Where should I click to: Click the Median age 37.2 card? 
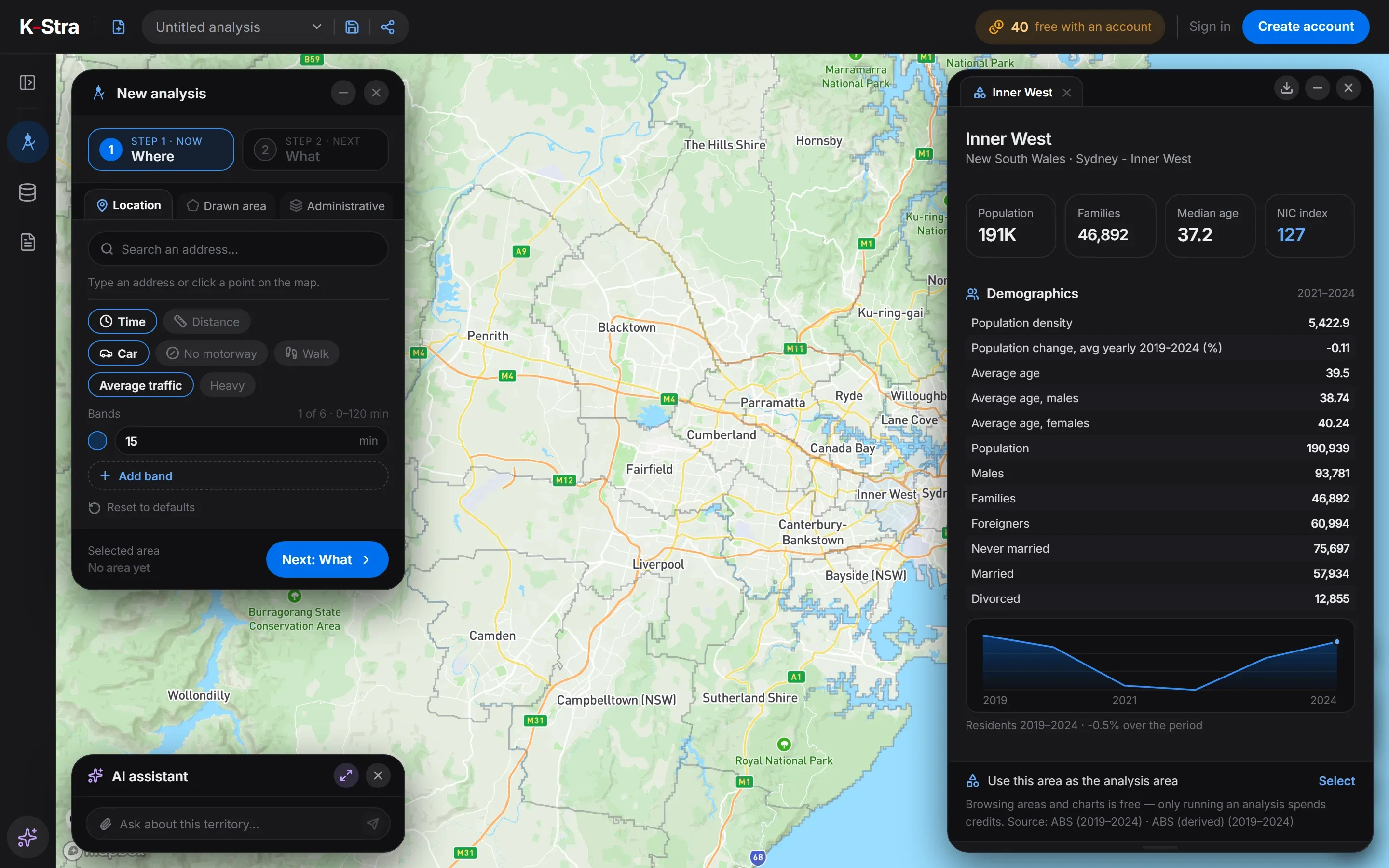[x=1210, y=226]
